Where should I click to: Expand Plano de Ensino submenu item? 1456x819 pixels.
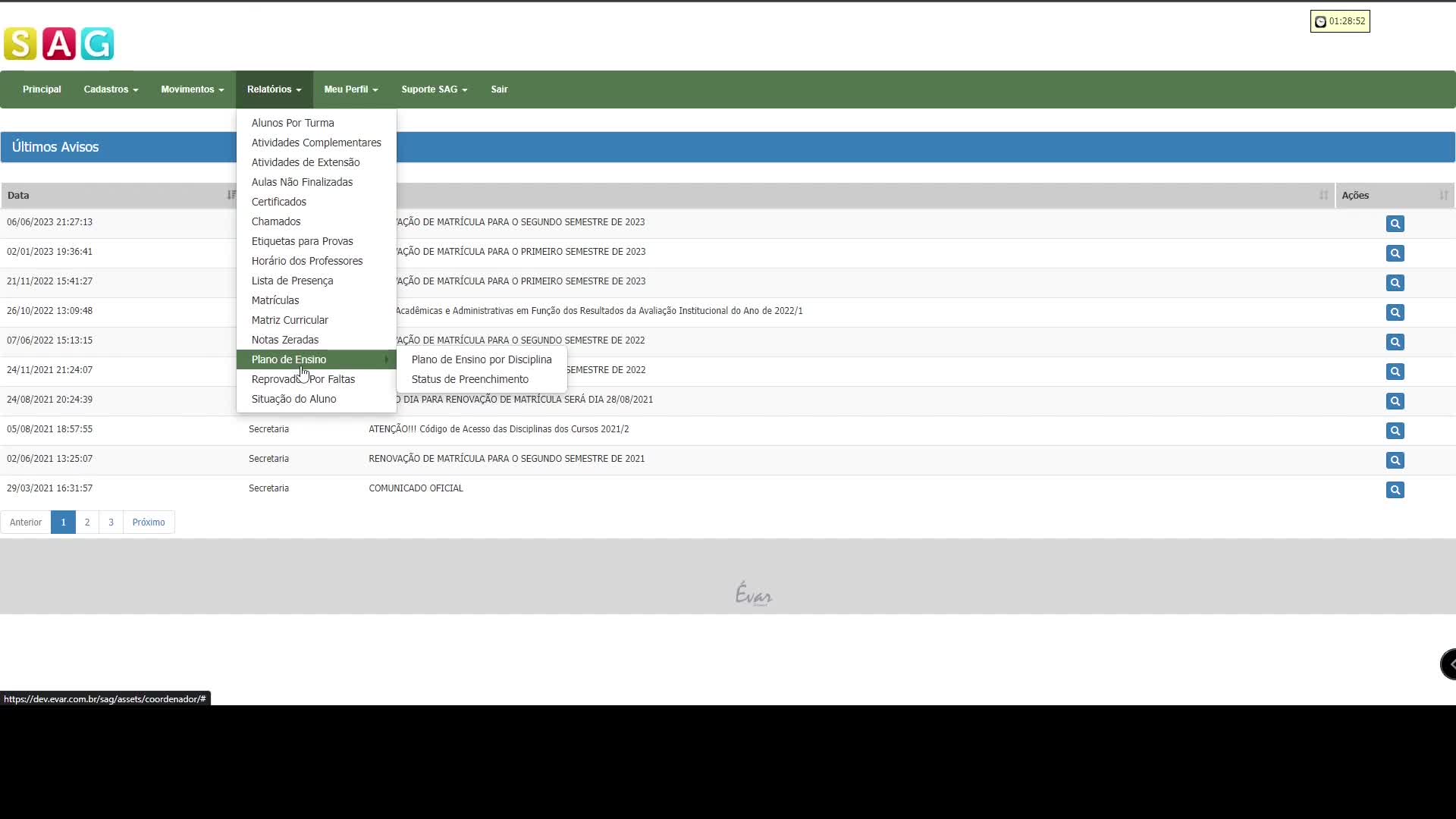[x=316, y=359]
